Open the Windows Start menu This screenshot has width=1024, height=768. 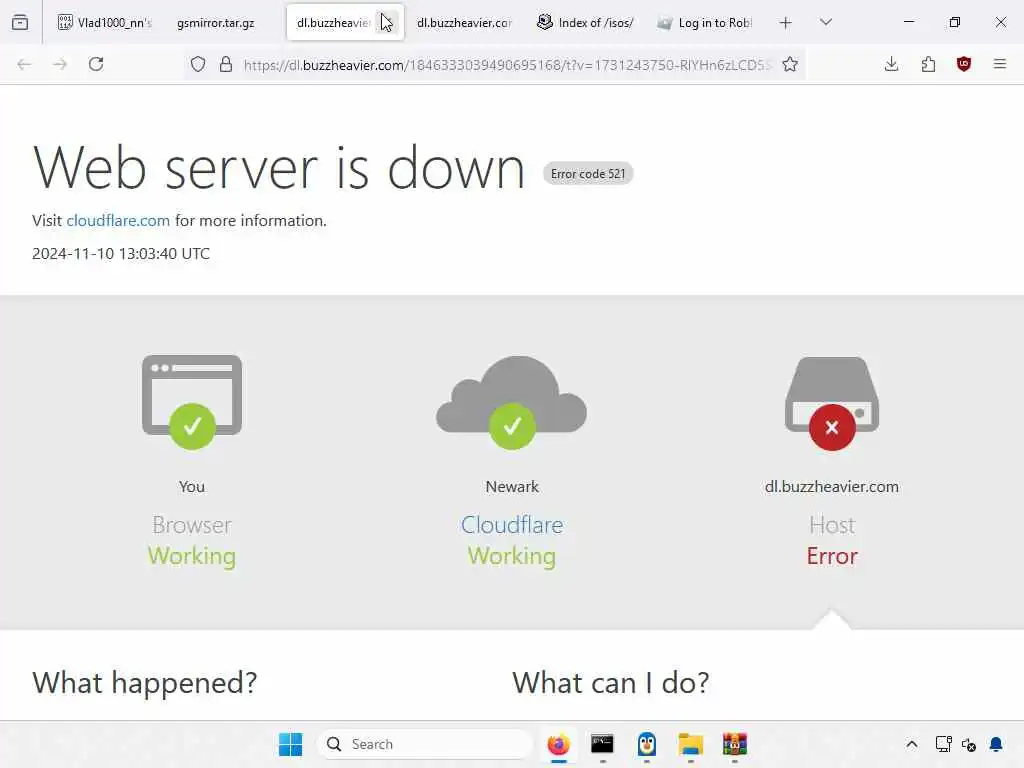tap(291, 744)
